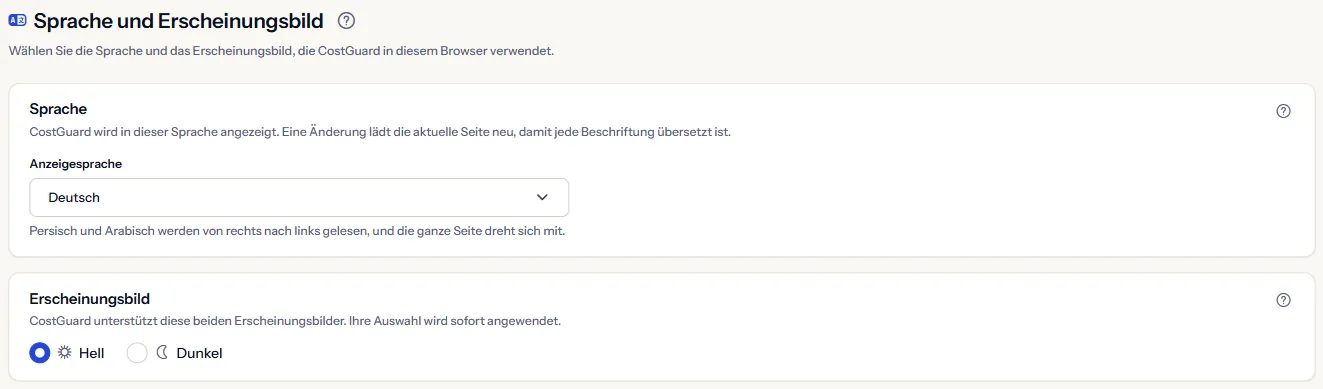Click the moon icon next to Dunkel
1323x389 pixels.
(x=162, y=352)
